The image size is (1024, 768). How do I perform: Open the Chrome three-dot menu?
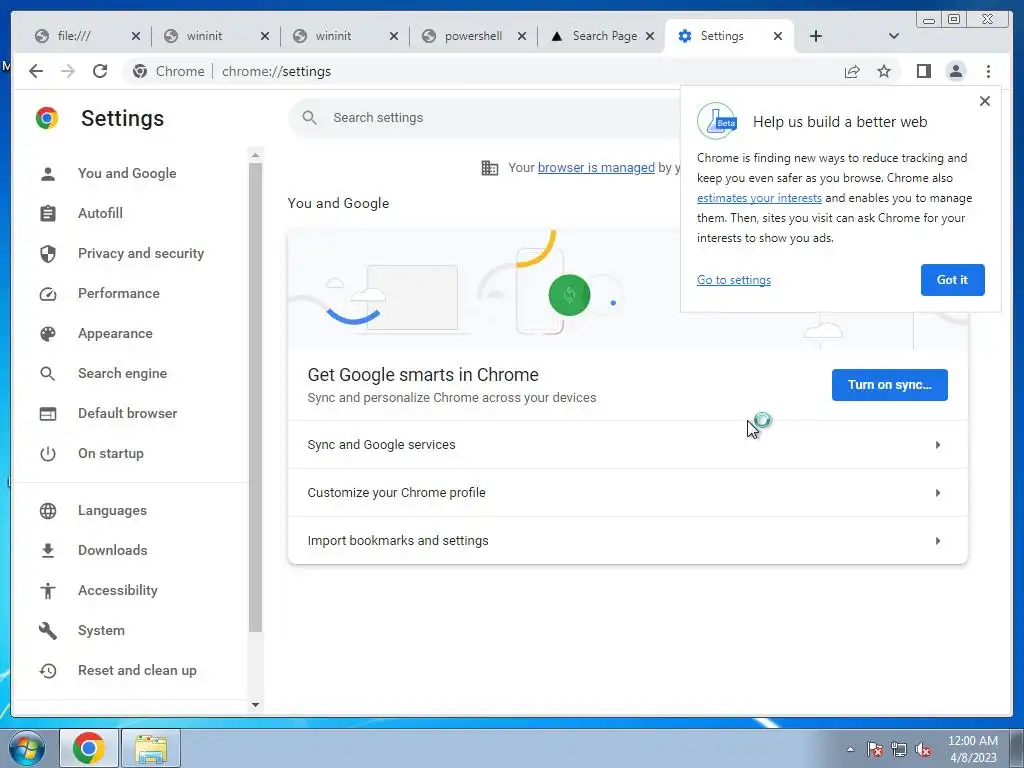988,71
